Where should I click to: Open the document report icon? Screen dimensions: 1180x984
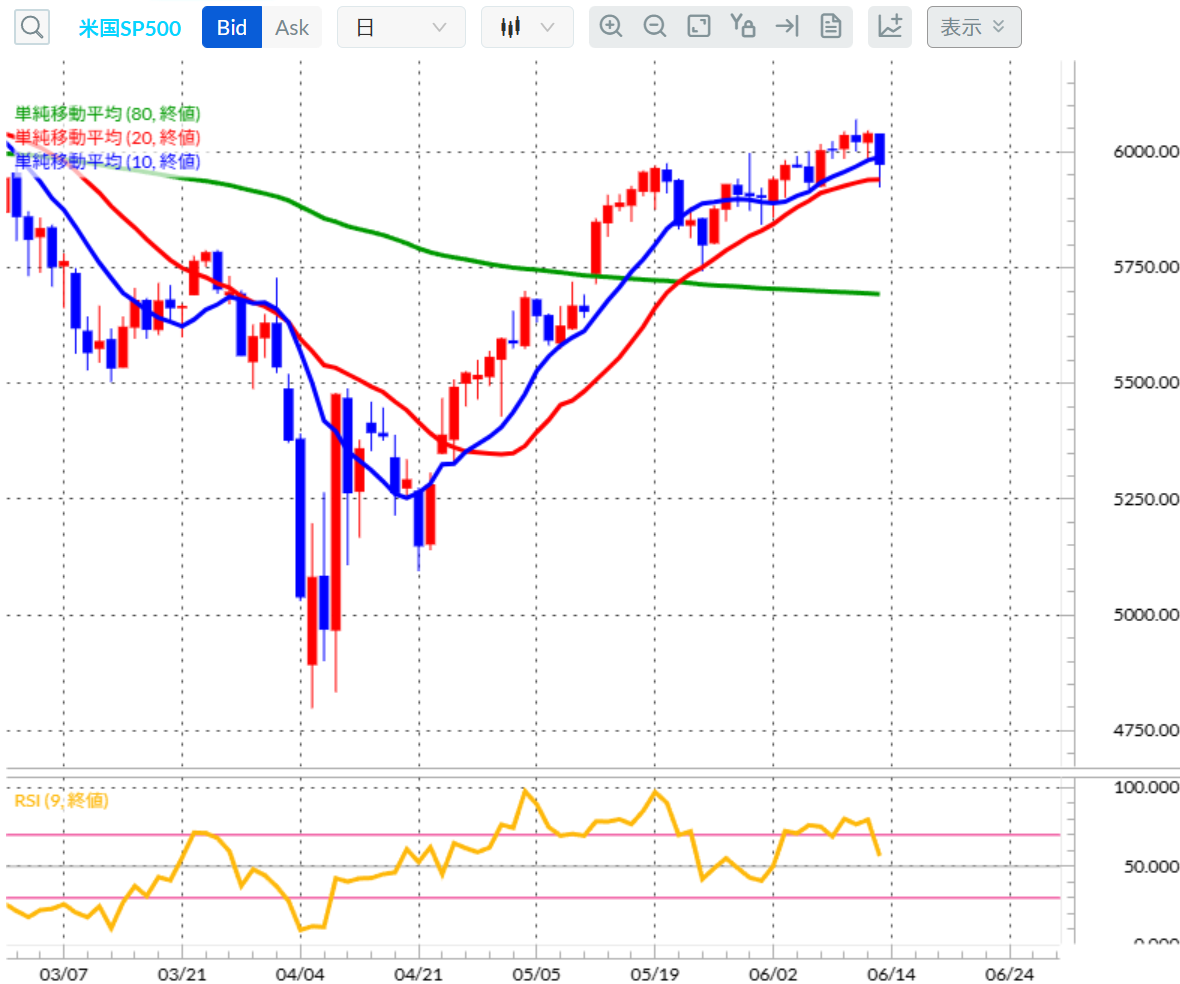[x=831, y=26]
